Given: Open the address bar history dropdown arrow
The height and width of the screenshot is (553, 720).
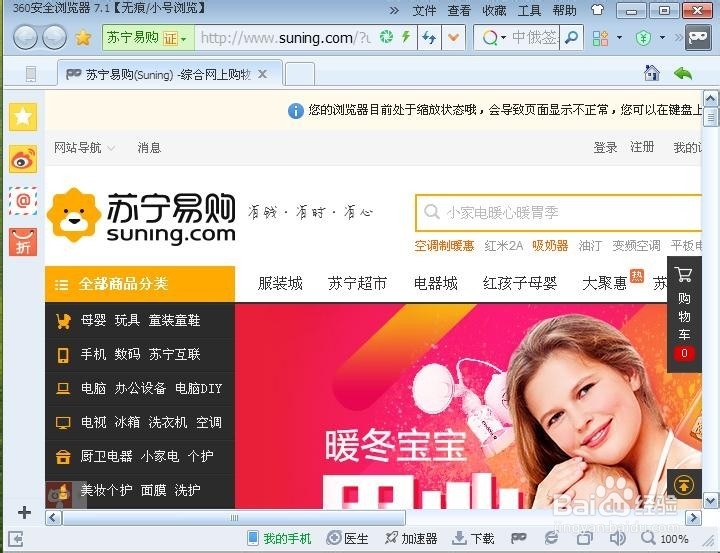Looking at the screenshot, I should tap(454, 38).
